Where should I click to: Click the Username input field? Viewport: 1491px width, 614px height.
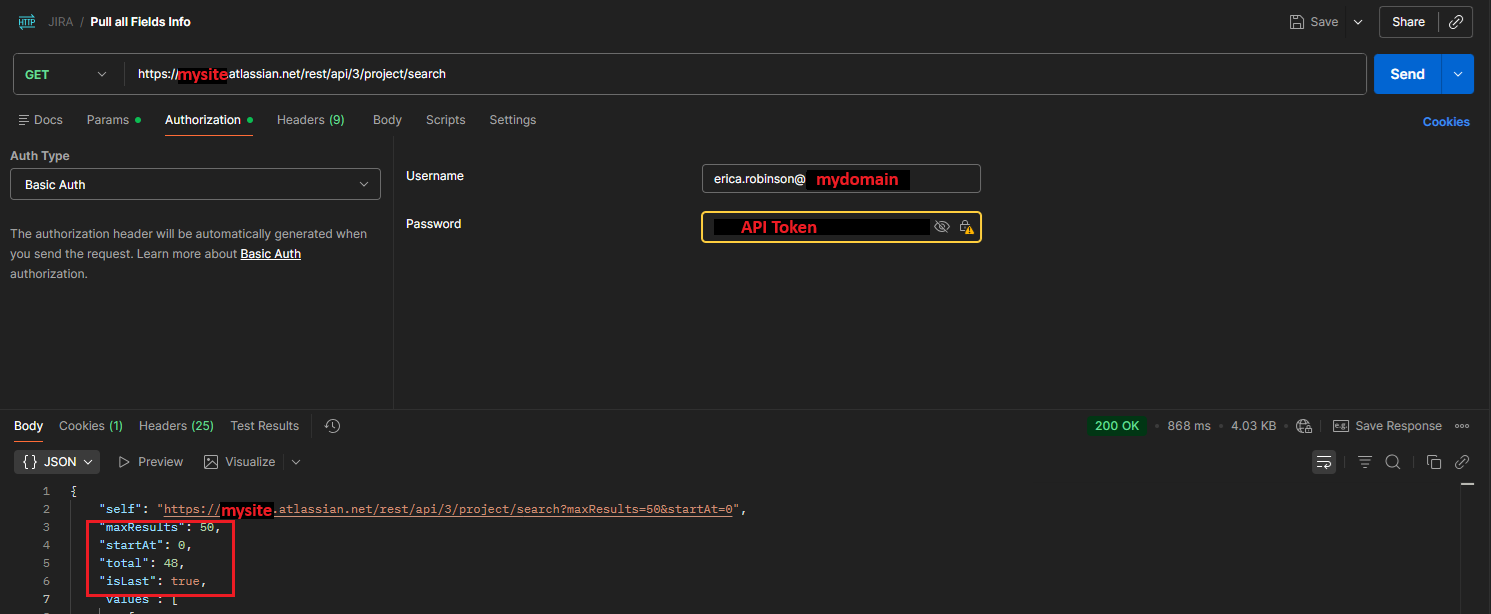click(841, 179)
